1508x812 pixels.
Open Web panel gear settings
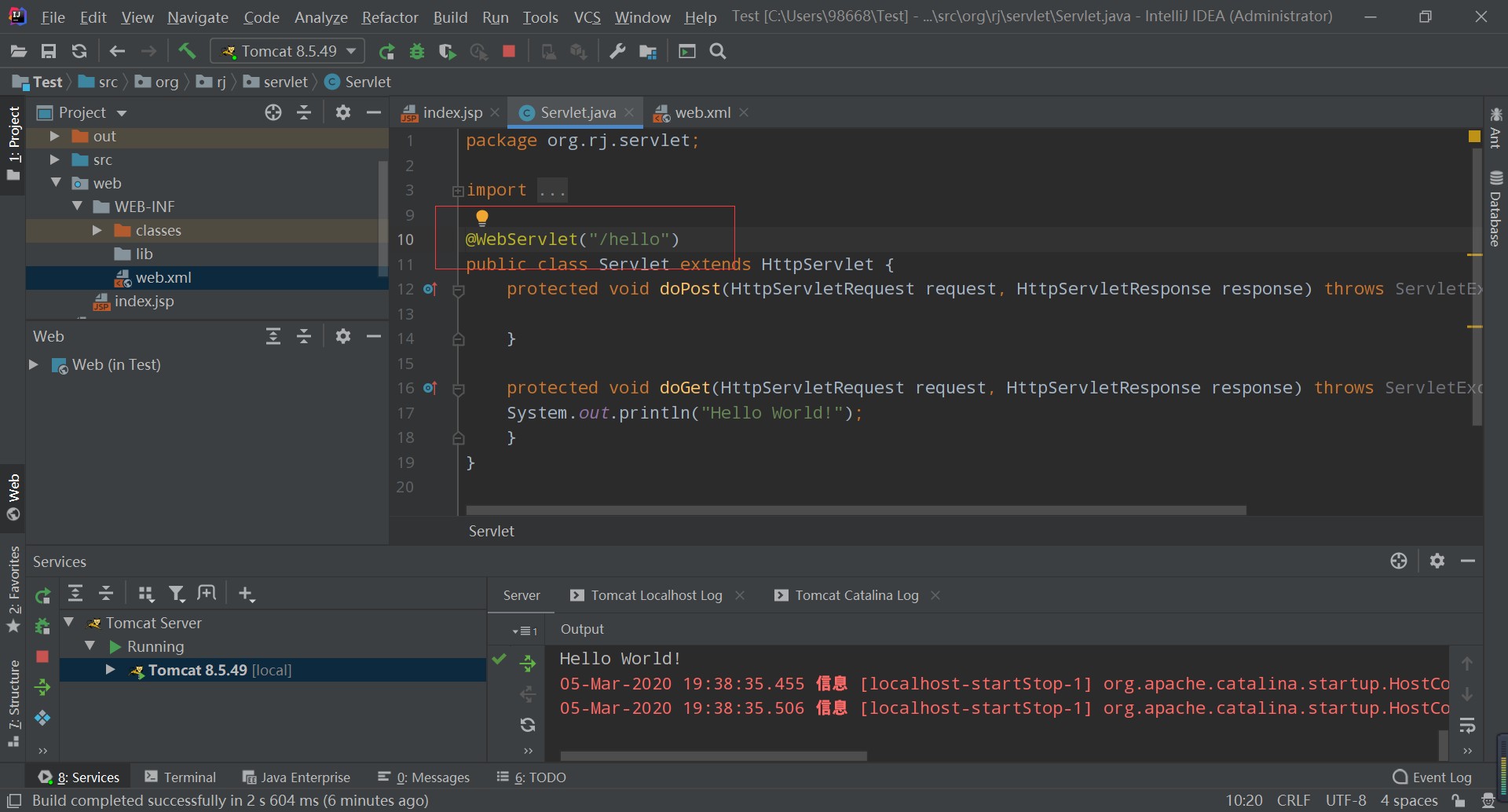click(343, 337)
